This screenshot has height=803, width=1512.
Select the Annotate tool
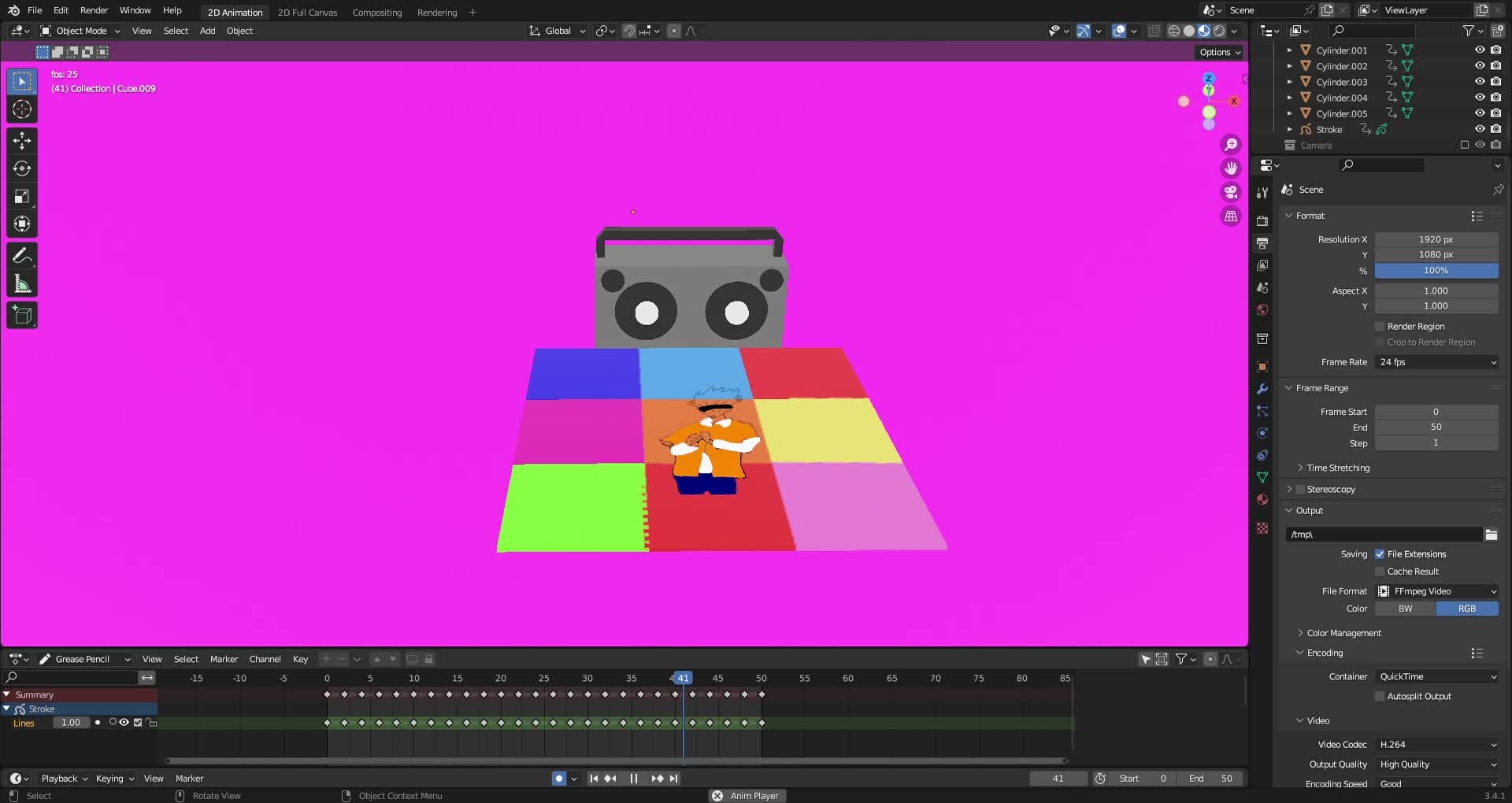(x=21, y=254)
